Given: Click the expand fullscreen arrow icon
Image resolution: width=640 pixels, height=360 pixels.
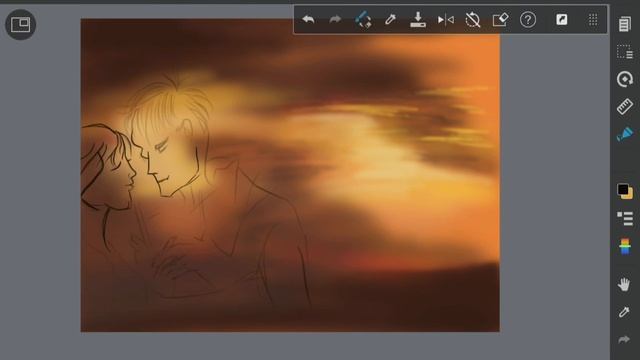Looking at the screenshot, I should [562, 19].
